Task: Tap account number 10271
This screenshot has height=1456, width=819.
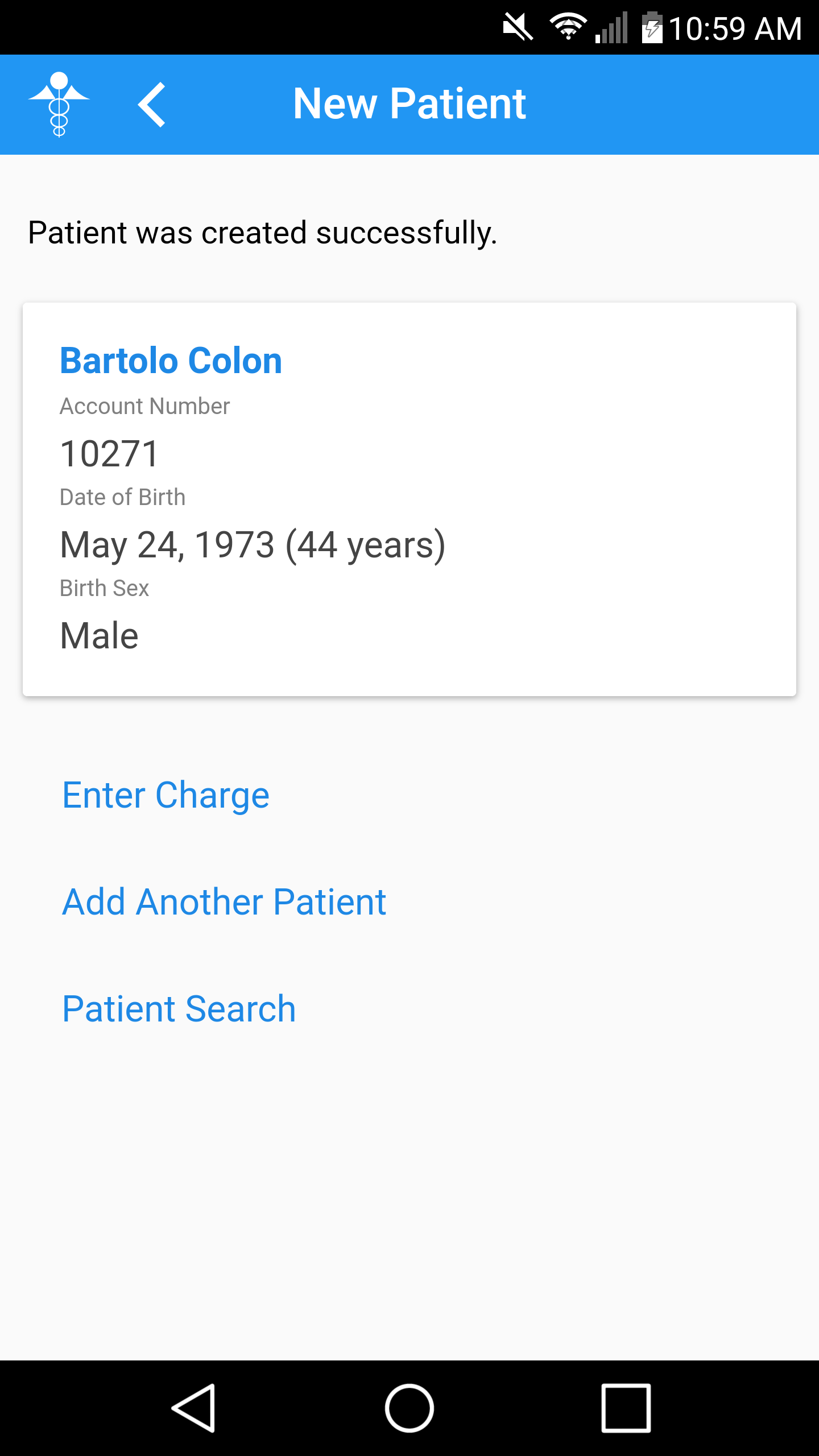Action: pyautogui.click(x=109, y=454)
